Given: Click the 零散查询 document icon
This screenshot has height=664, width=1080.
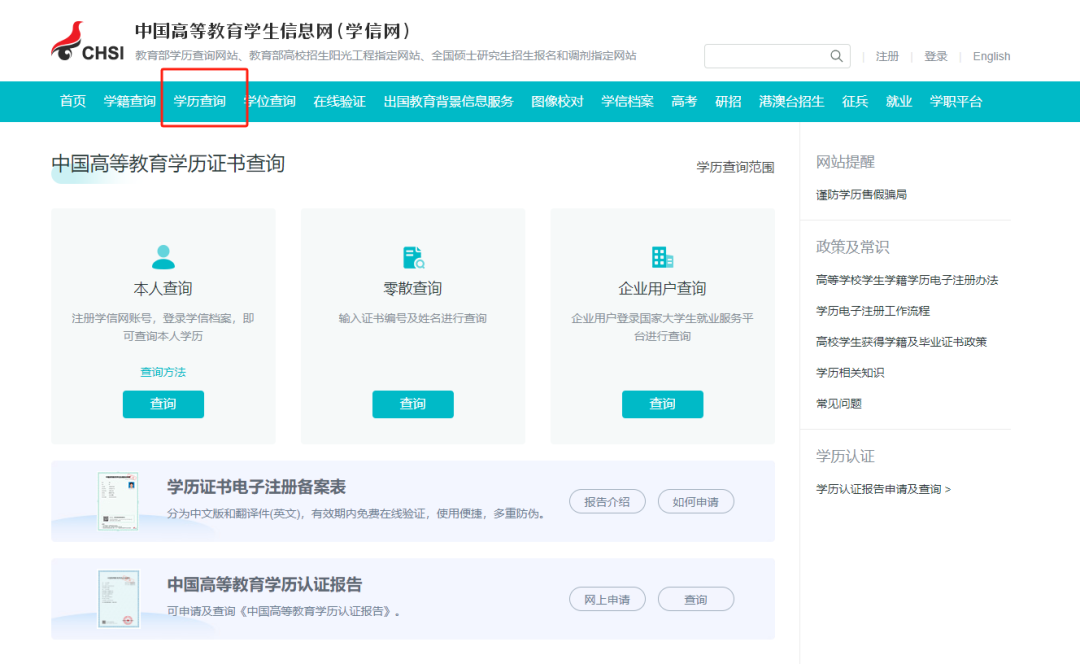Looking at the screenshot, I should (413, 257).
